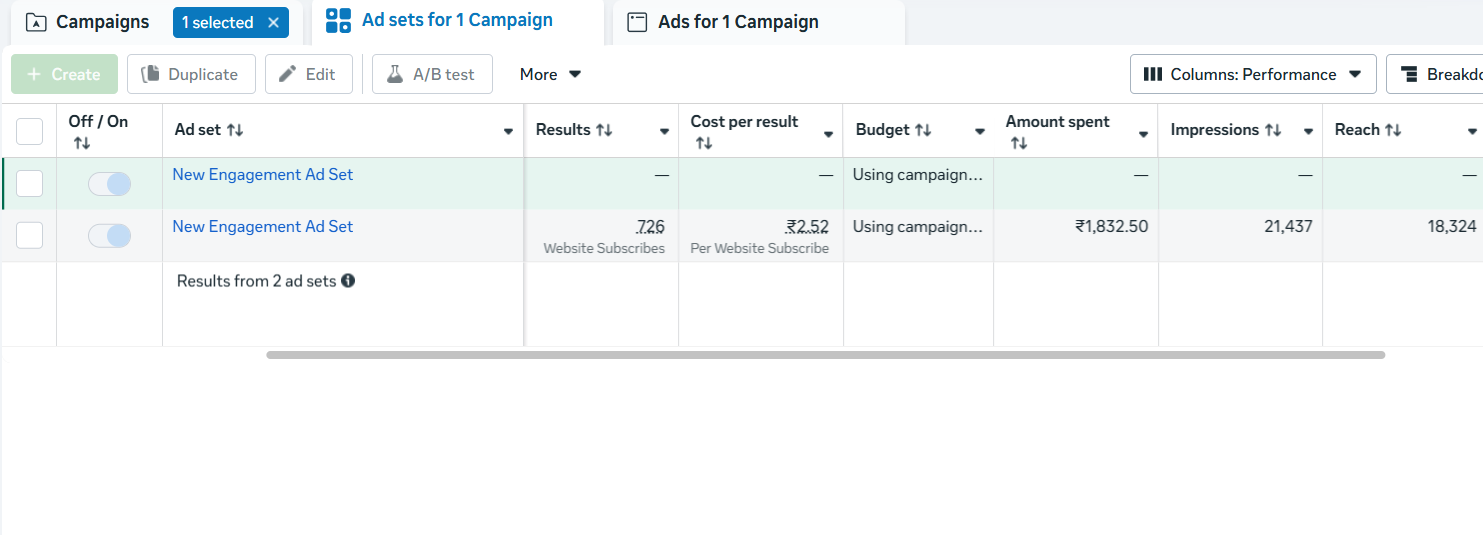Click the Columns bars icon
The width and height of the screenshot is (1483, 535).
click(1152, 74)
